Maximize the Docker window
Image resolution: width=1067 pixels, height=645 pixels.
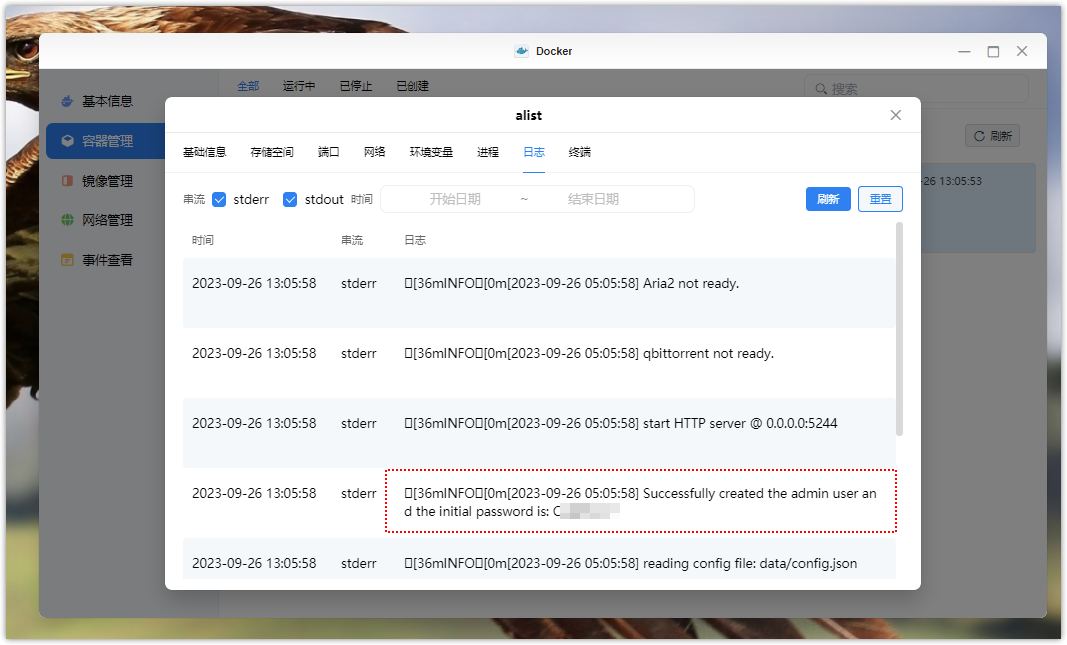[x=994, y=52]
